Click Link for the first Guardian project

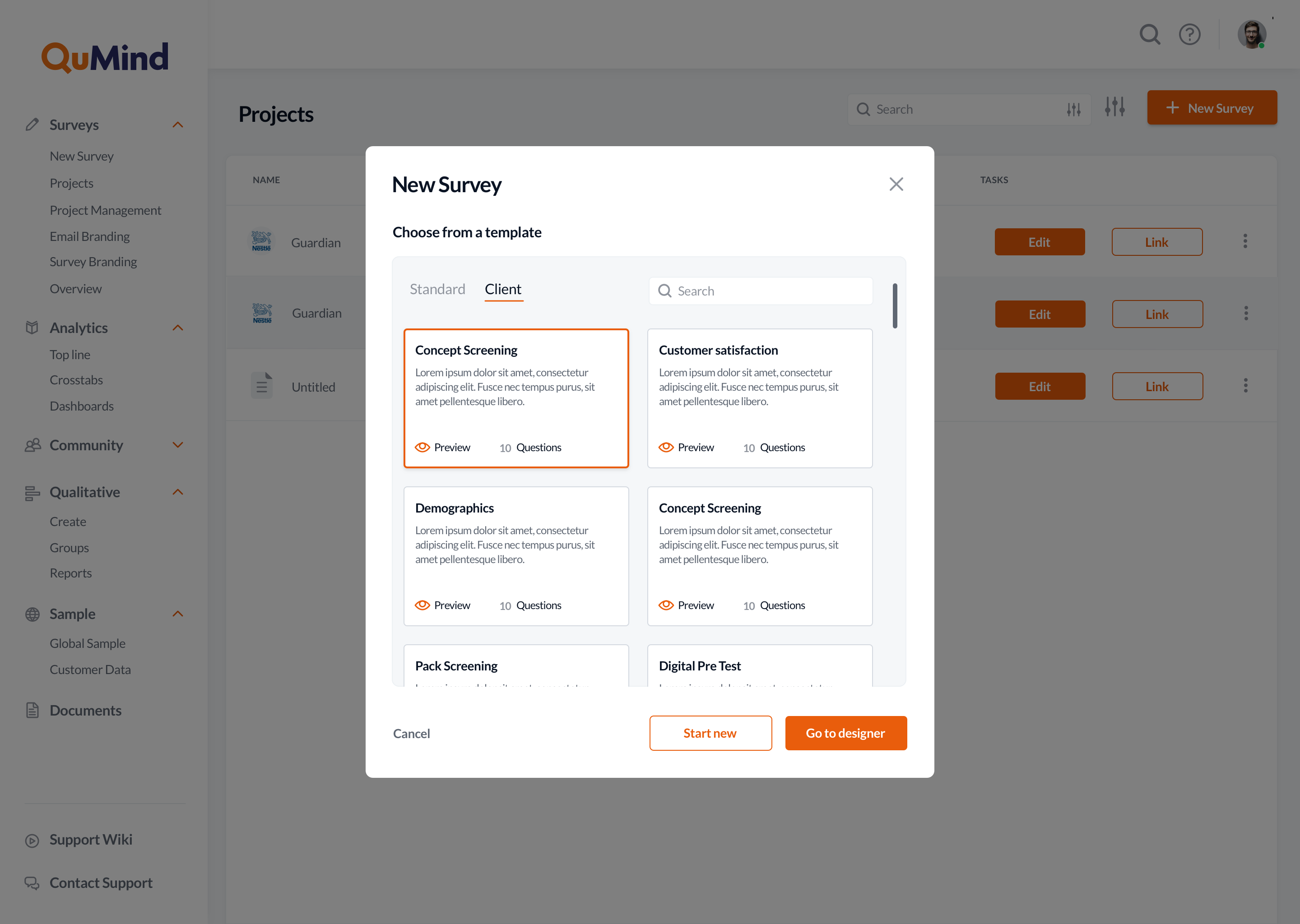(1156, 242)
